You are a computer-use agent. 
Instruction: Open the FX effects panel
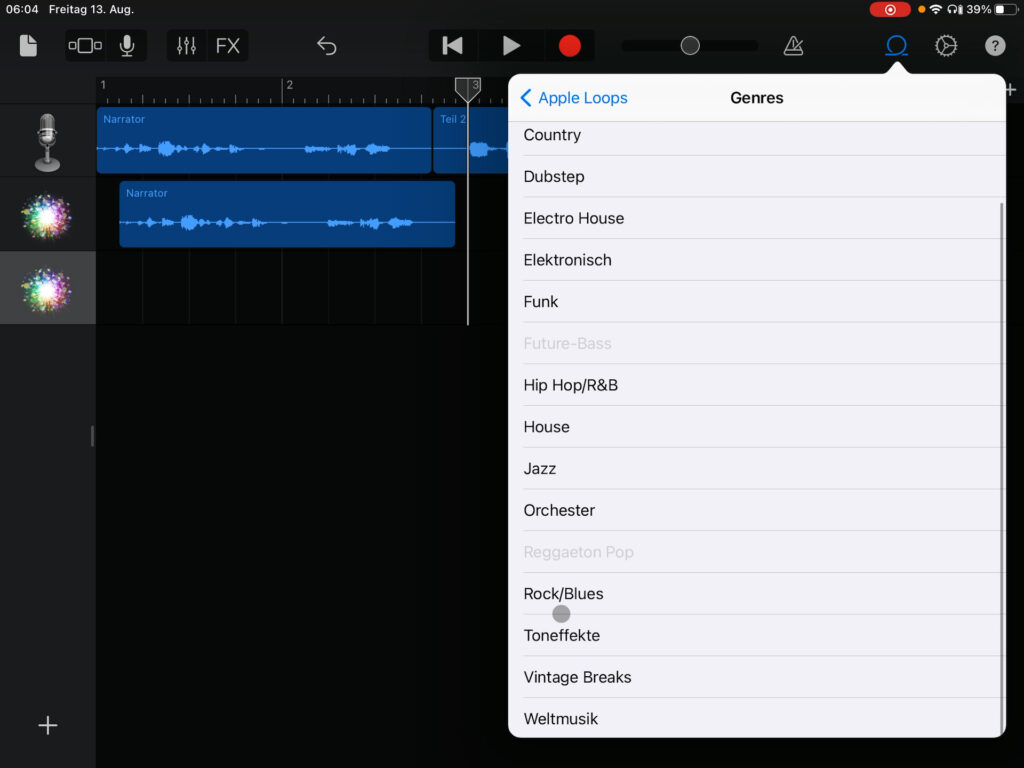point(228,46)
